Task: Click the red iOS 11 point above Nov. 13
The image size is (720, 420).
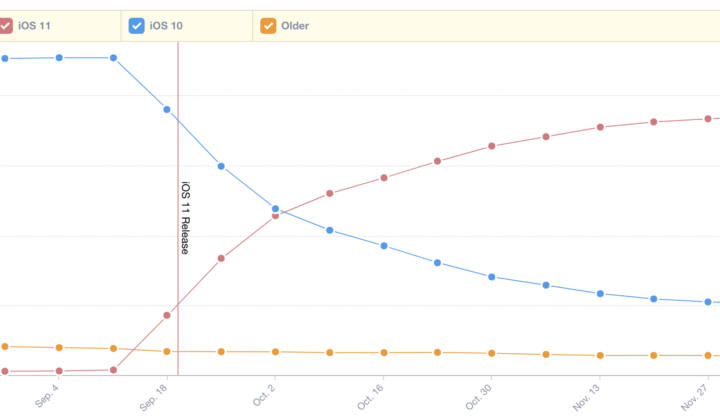Action: click(x=600, y=127)
